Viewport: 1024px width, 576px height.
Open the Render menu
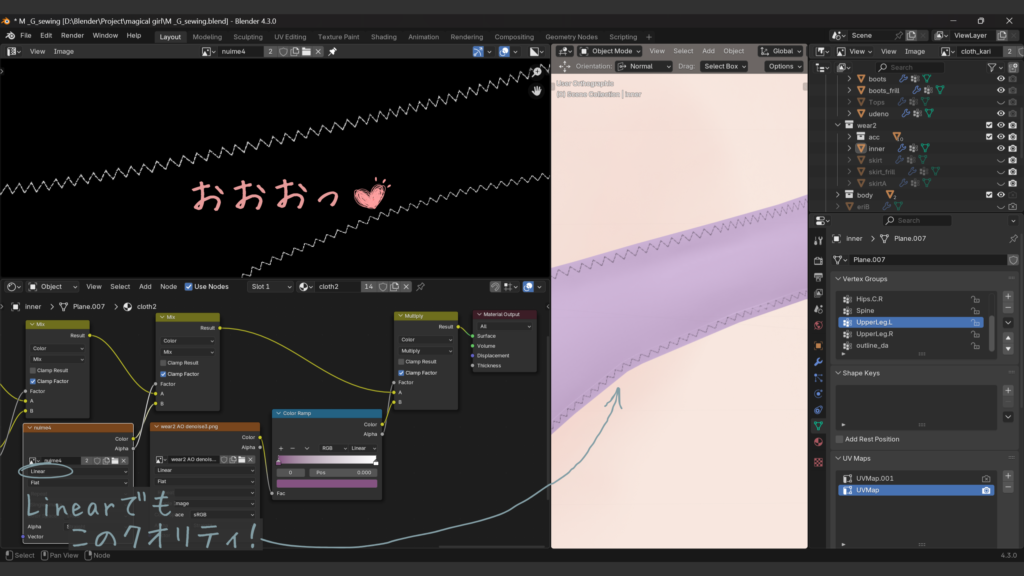pyautogui.click(x=72, y=35)
